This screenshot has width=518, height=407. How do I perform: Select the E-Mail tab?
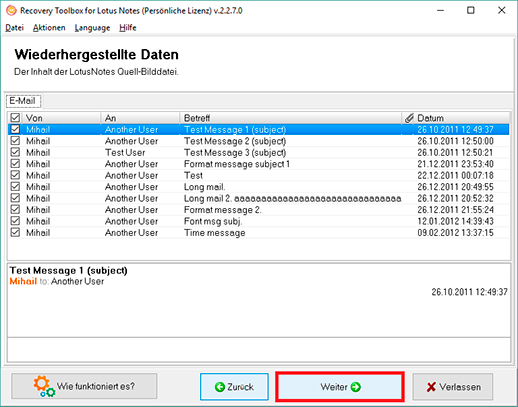coord(23,101)
